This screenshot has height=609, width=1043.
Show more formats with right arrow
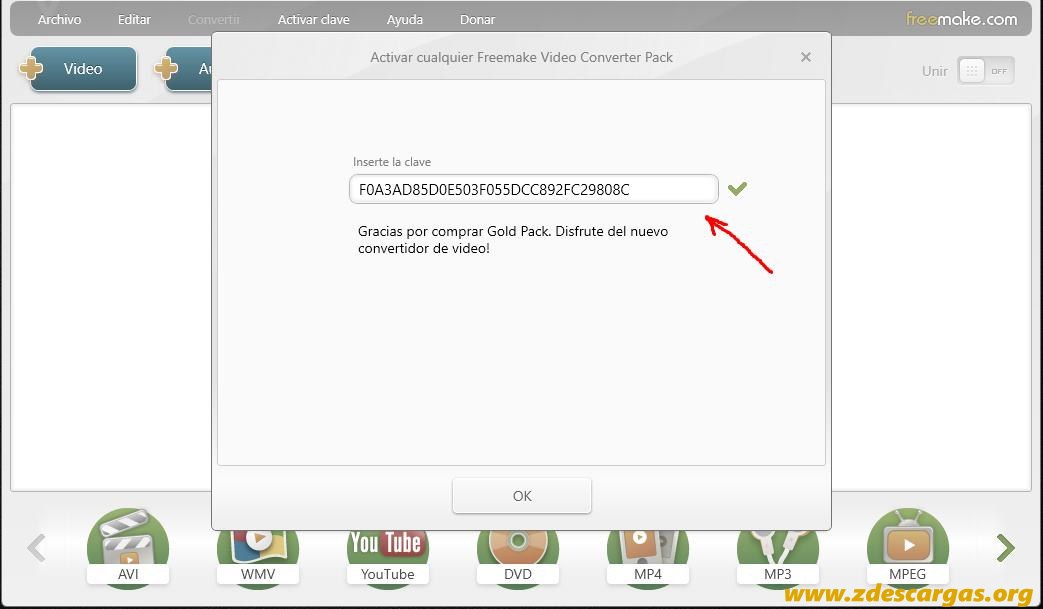click(x=1006, y=548)
